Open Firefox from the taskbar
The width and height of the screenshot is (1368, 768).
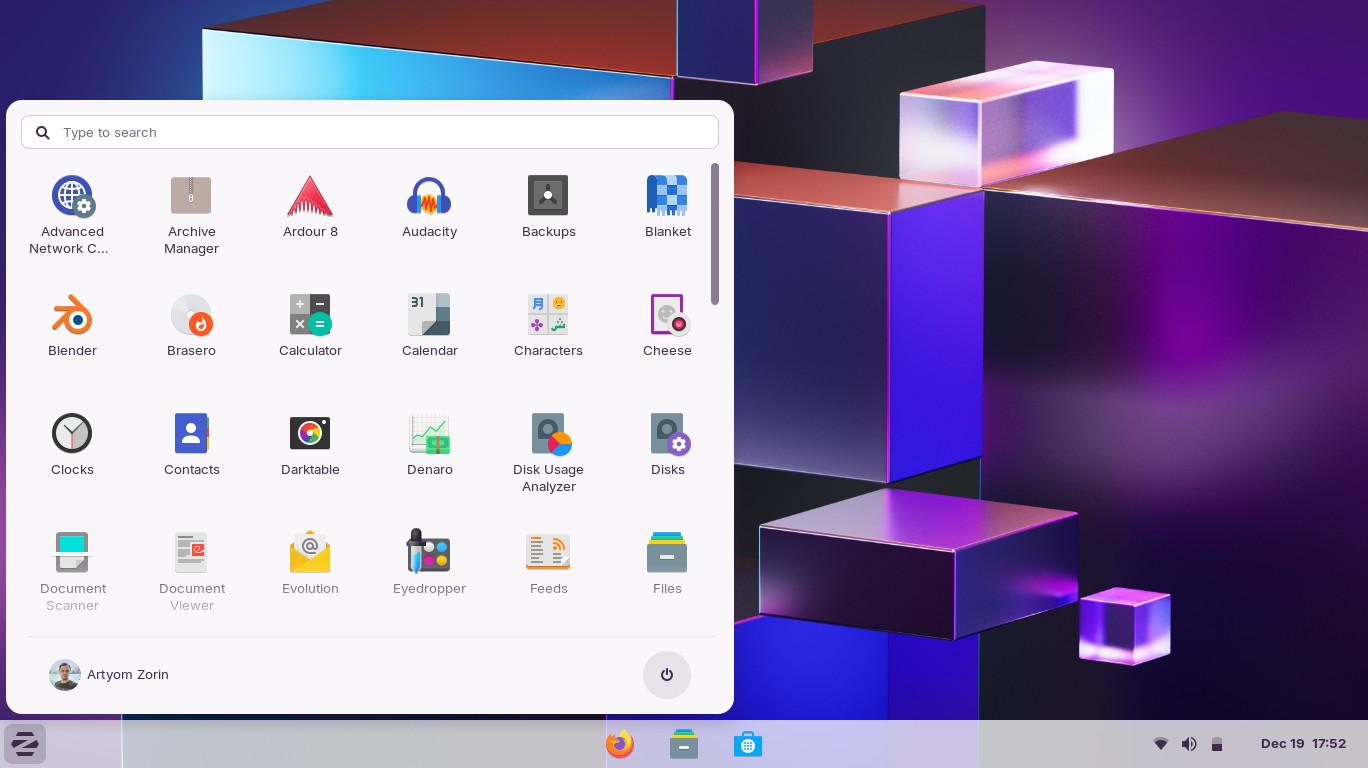click(620, 744)
